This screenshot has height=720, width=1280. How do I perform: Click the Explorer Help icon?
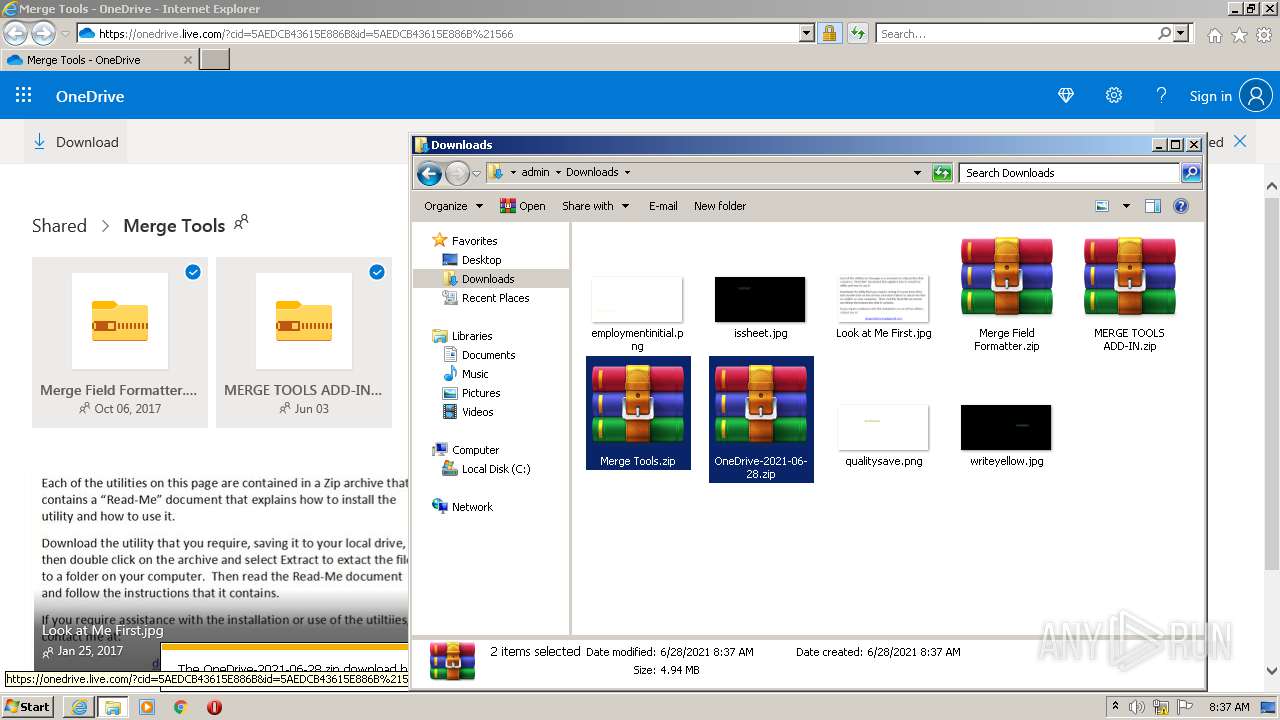1181,206
